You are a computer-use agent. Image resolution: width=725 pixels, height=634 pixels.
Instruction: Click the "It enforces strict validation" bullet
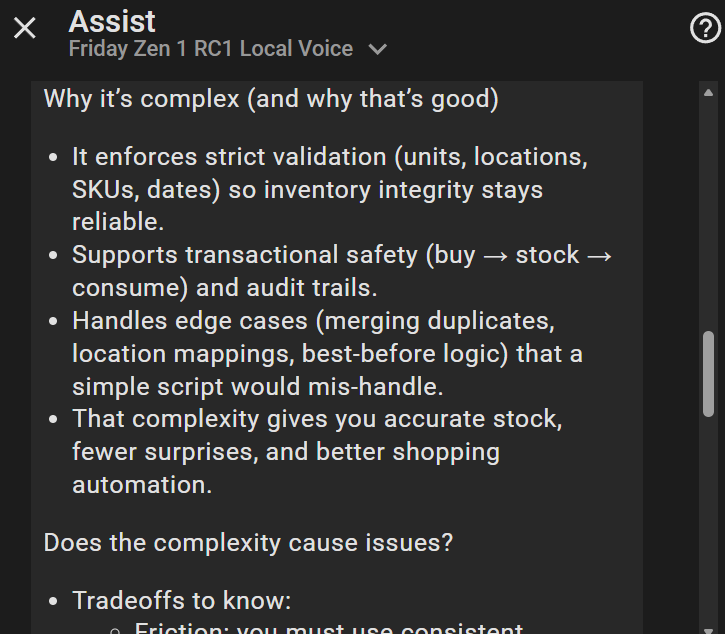329,157
